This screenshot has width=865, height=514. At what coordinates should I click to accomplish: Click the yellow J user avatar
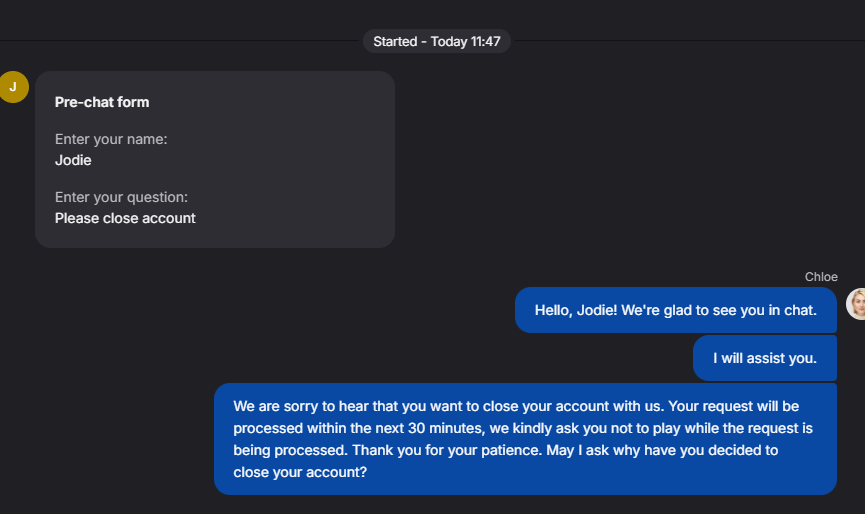click(x=13, y=87)
